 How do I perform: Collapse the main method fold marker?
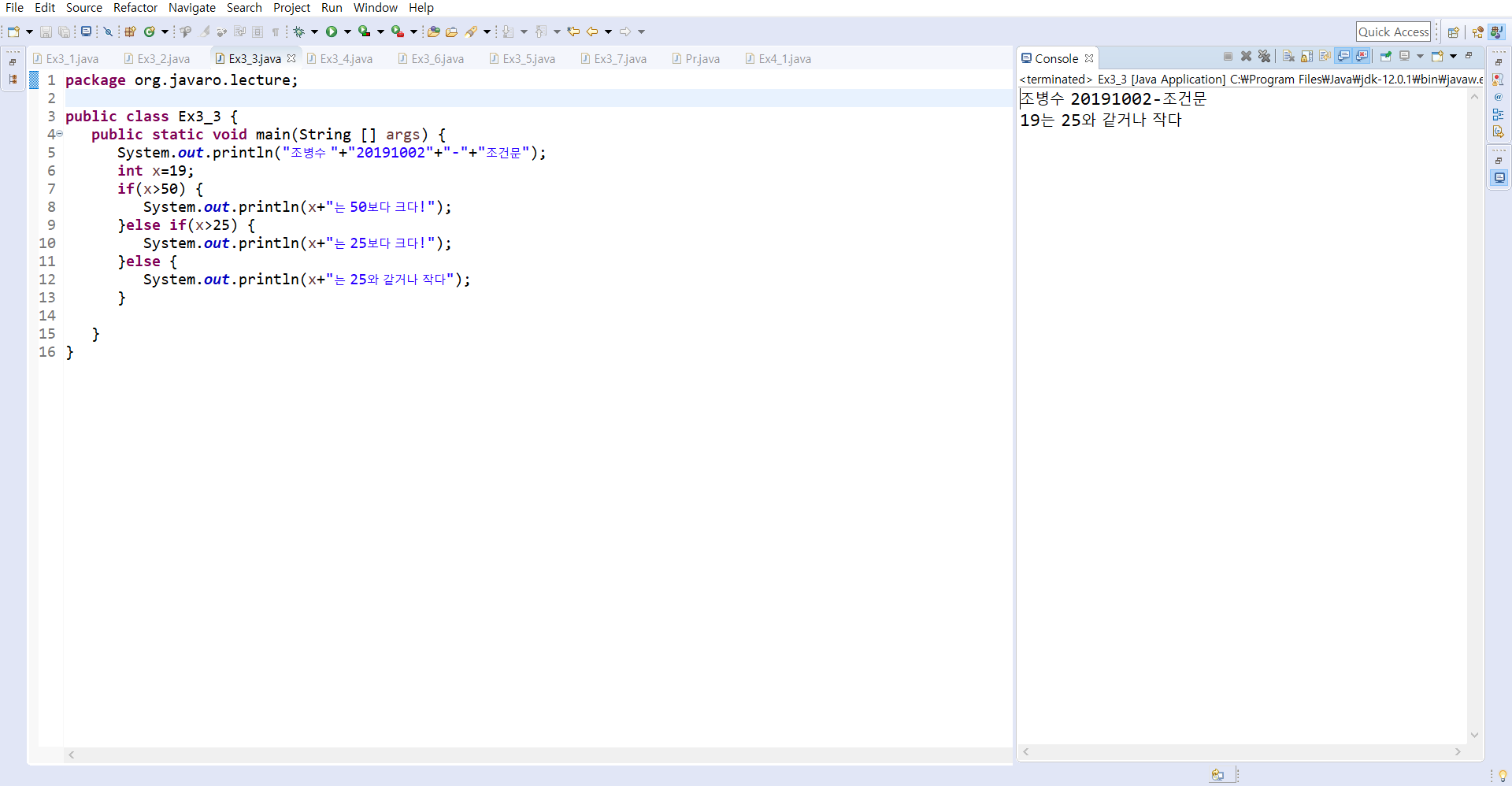coord(59,134)
